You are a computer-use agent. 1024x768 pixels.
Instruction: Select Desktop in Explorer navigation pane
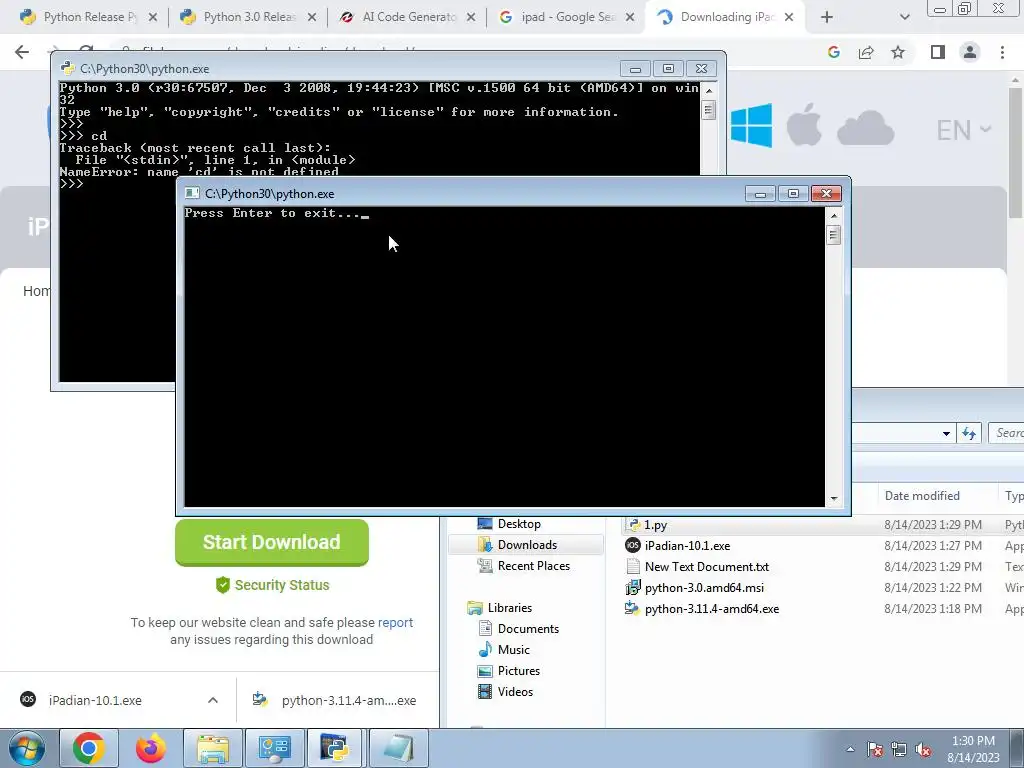[x=519, y=524]
